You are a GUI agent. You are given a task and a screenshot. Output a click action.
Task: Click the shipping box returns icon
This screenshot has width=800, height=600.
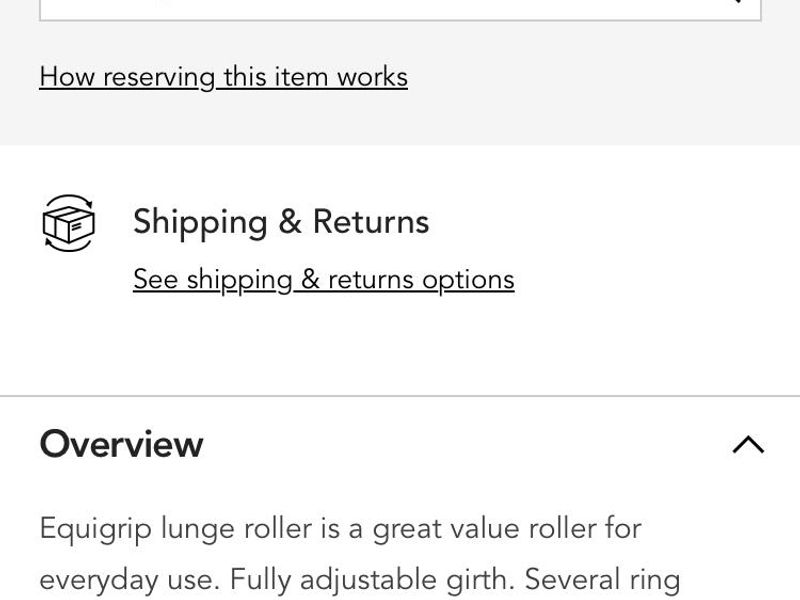pos(68,222)
